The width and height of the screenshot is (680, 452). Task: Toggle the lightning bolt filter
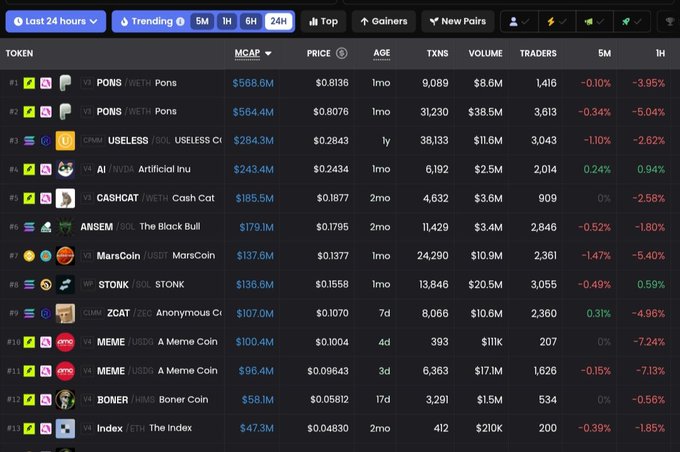557,21
